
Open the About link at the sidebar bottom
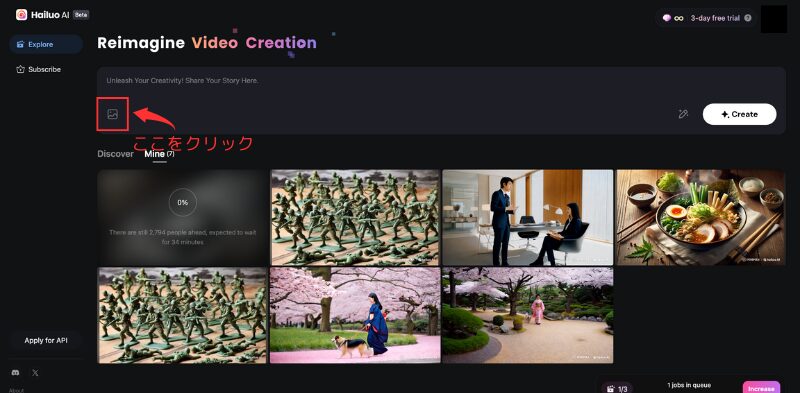[16, 390]
